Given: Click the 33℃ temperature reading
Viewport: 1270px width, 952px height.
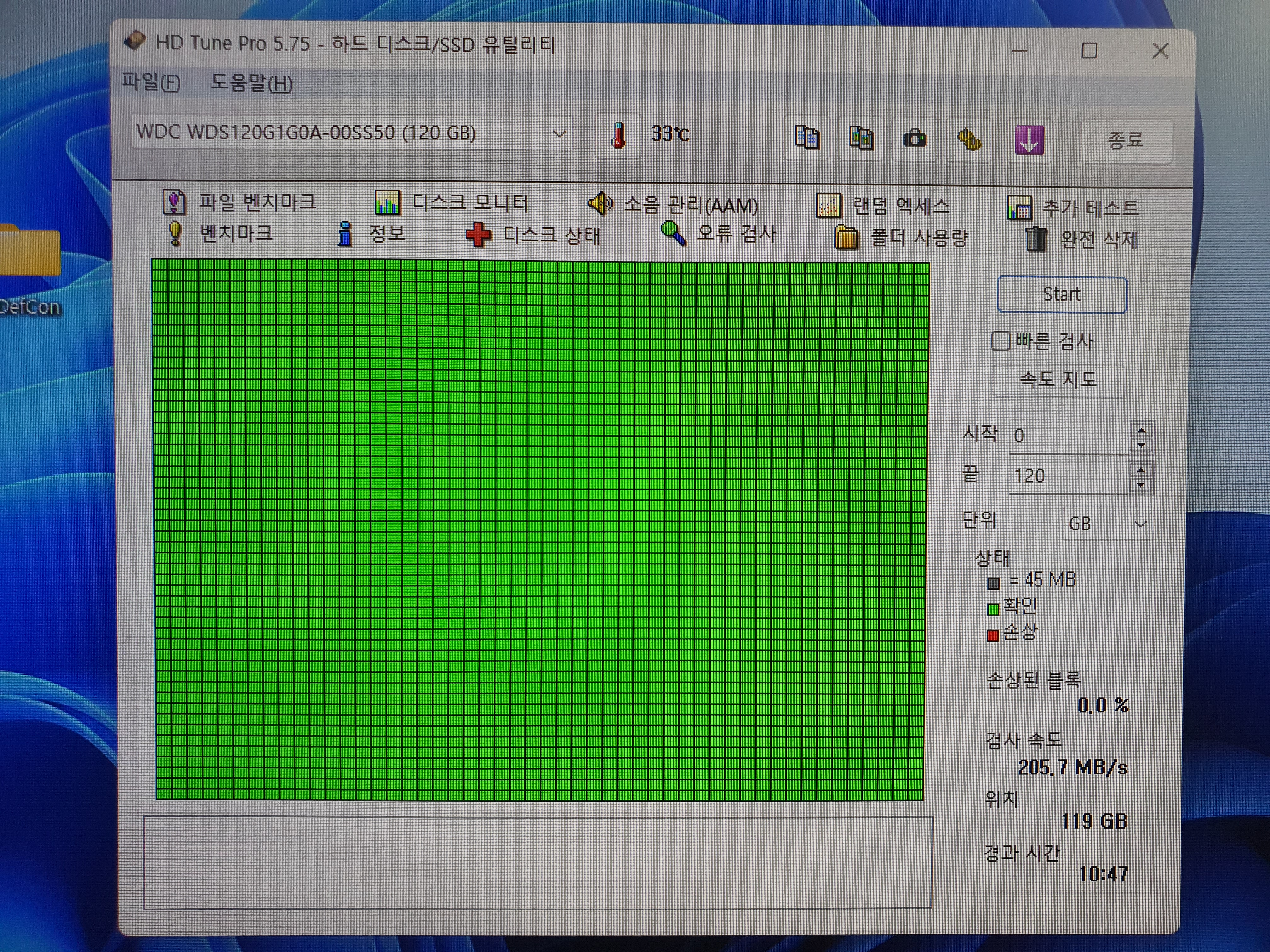Looking at the screenshot, I should pyautogui.click(x=670, y=134).
